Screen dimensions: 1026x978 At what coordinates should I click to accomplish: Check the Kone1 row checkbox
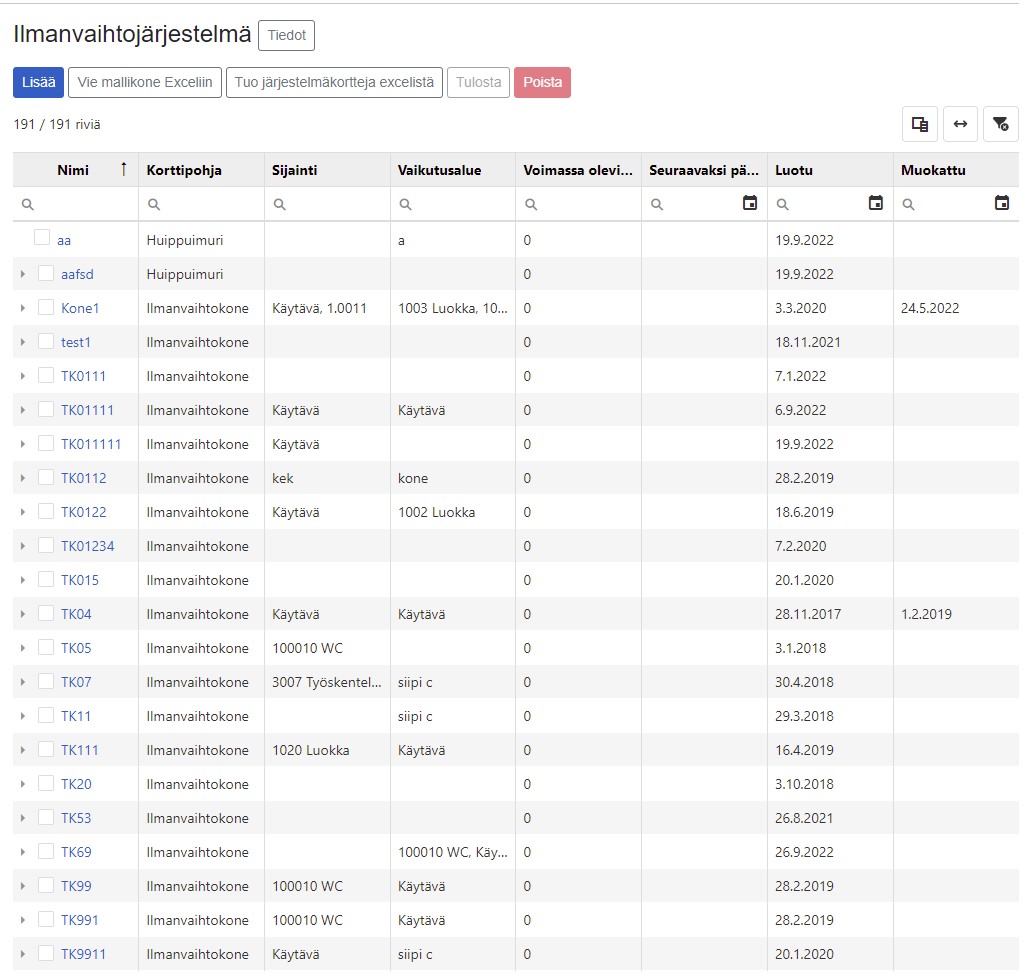tap(46, 307)
